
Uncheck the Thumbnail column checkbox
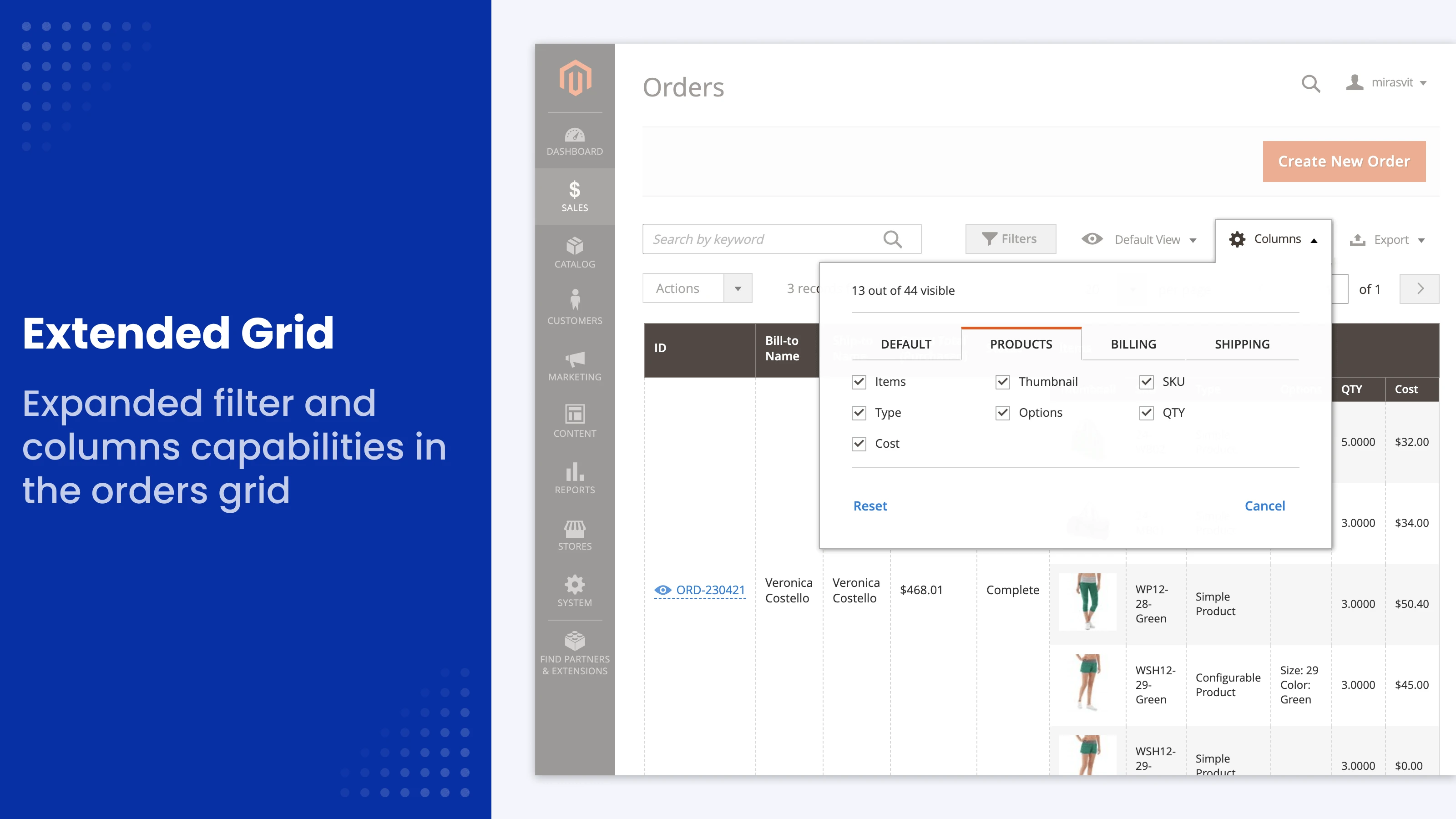pyautogui.click(x=1003, y=382)
